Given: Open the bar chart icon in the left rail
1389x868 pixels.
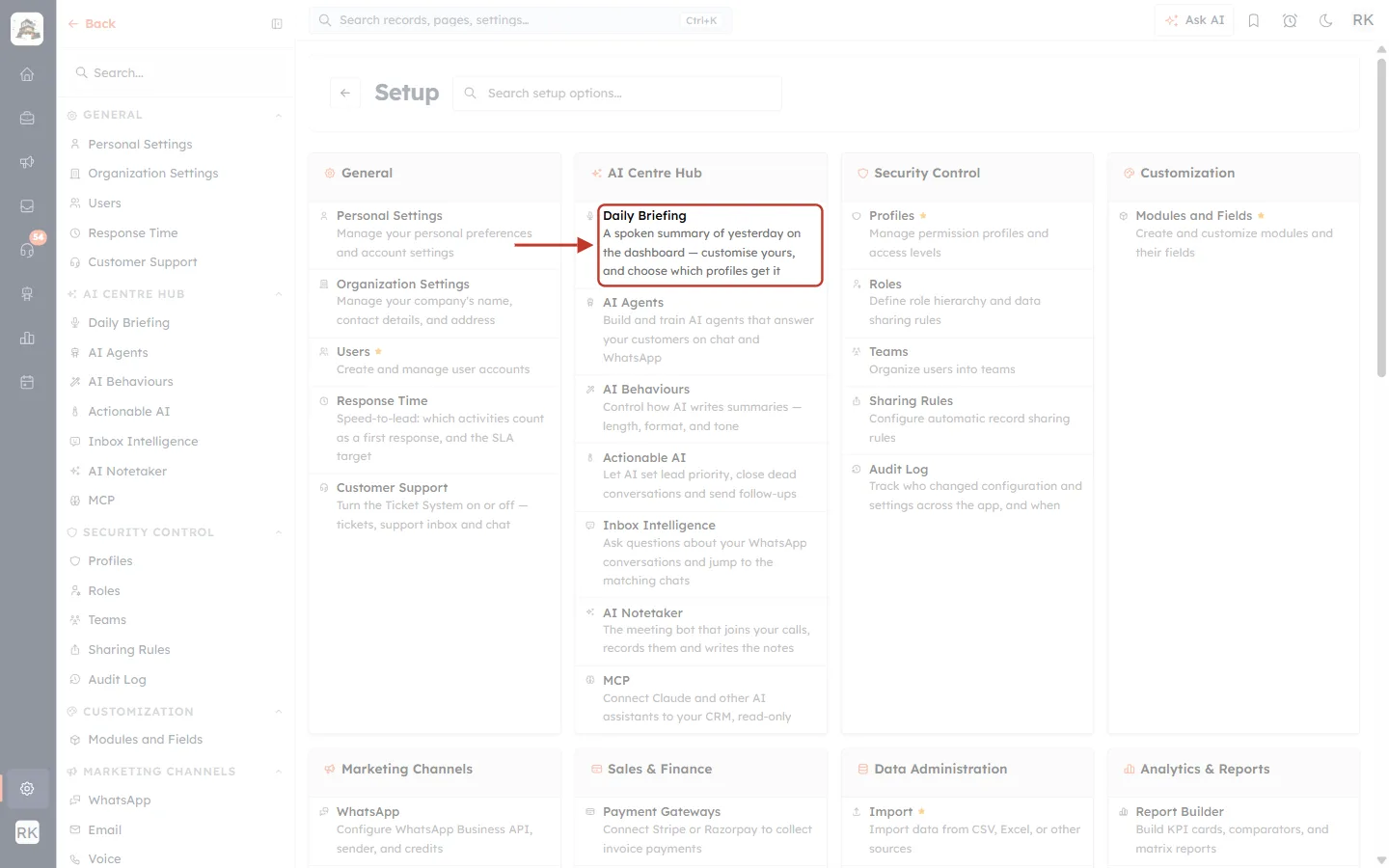Looking at the screenshot, I should point(27,338).
